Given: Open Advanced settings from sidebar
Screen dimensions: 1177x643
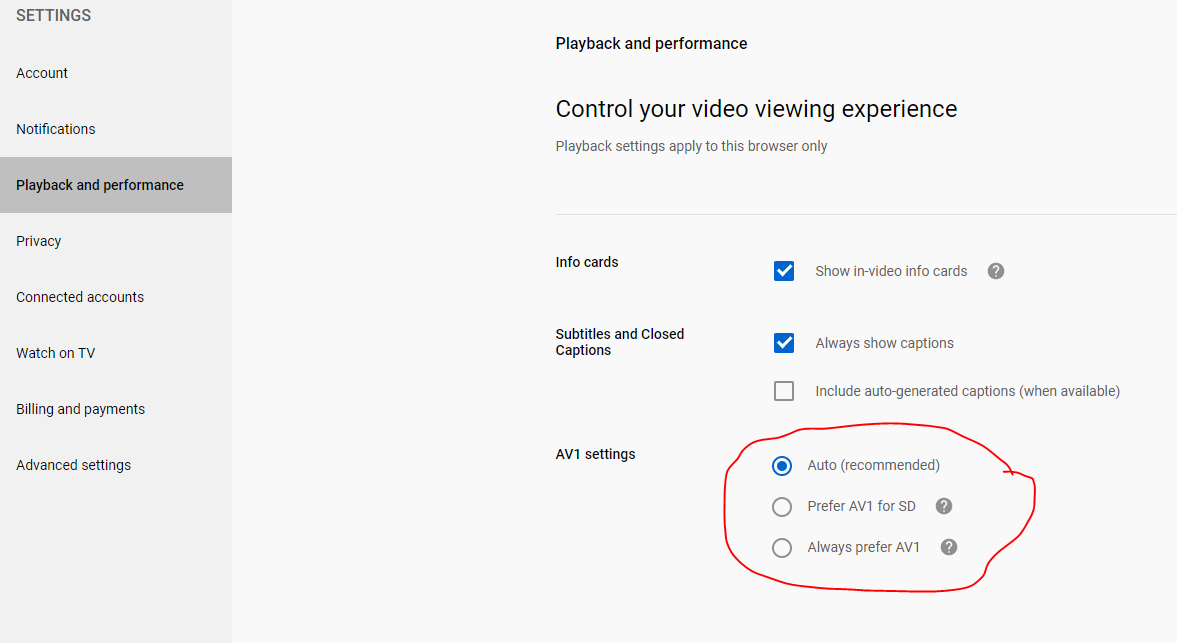Looking at the screenshot, I should tap(73, 465).
